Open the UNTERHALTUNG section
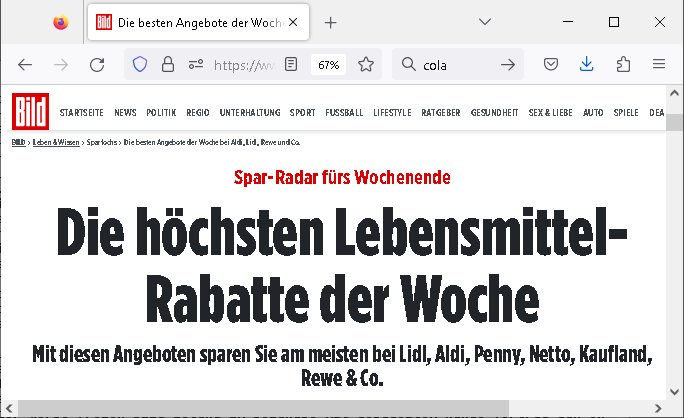 (x=250, y=113)
